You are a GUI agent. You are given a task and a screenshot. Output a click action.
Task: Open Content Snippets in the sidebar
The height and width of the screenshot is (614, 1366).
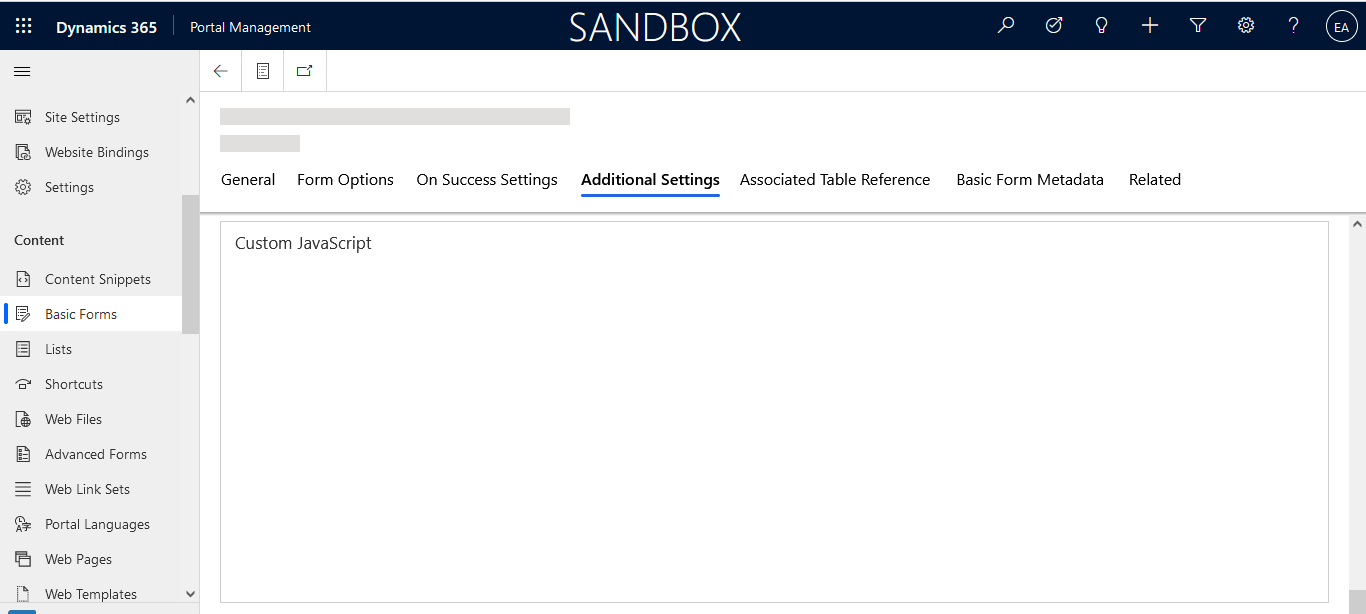click(91, 279)
